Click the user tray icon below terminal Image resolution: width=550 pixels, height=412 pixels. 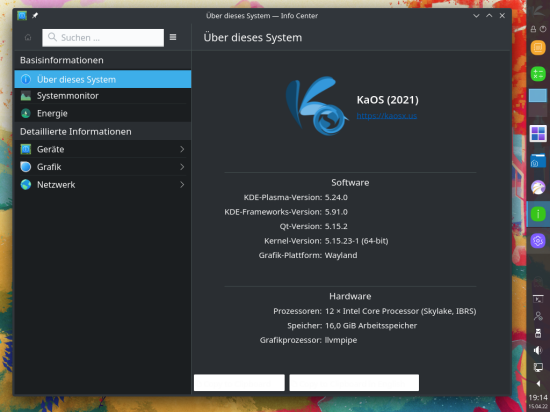tap(538, 316)
